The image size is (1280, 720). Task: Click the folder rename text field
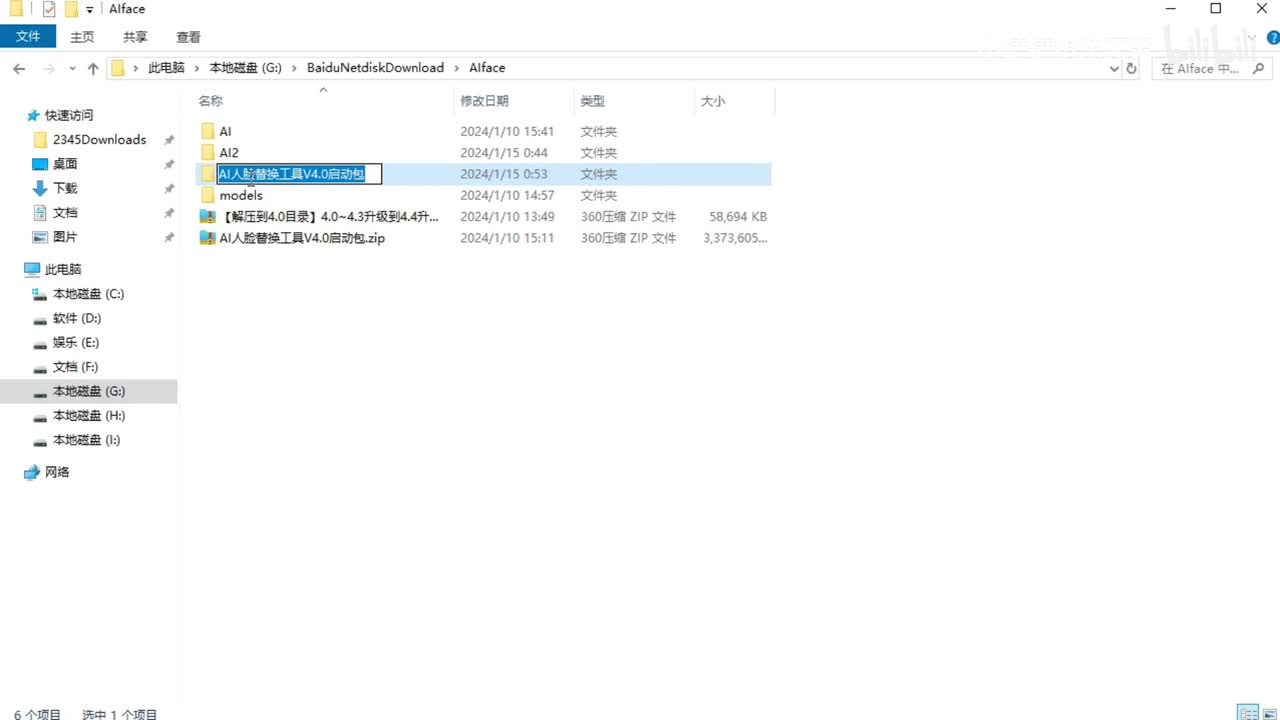click(x=298, y=174)
